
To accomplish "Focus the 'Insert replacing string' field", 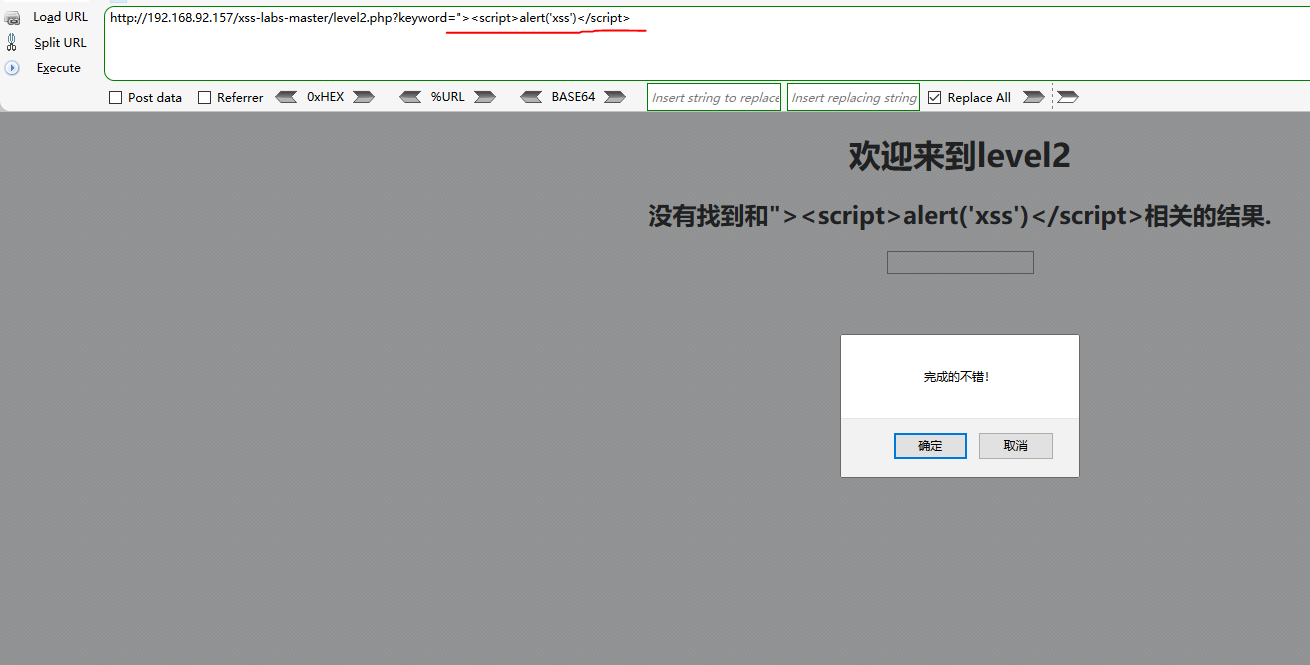I will click(x=853, y=97).
